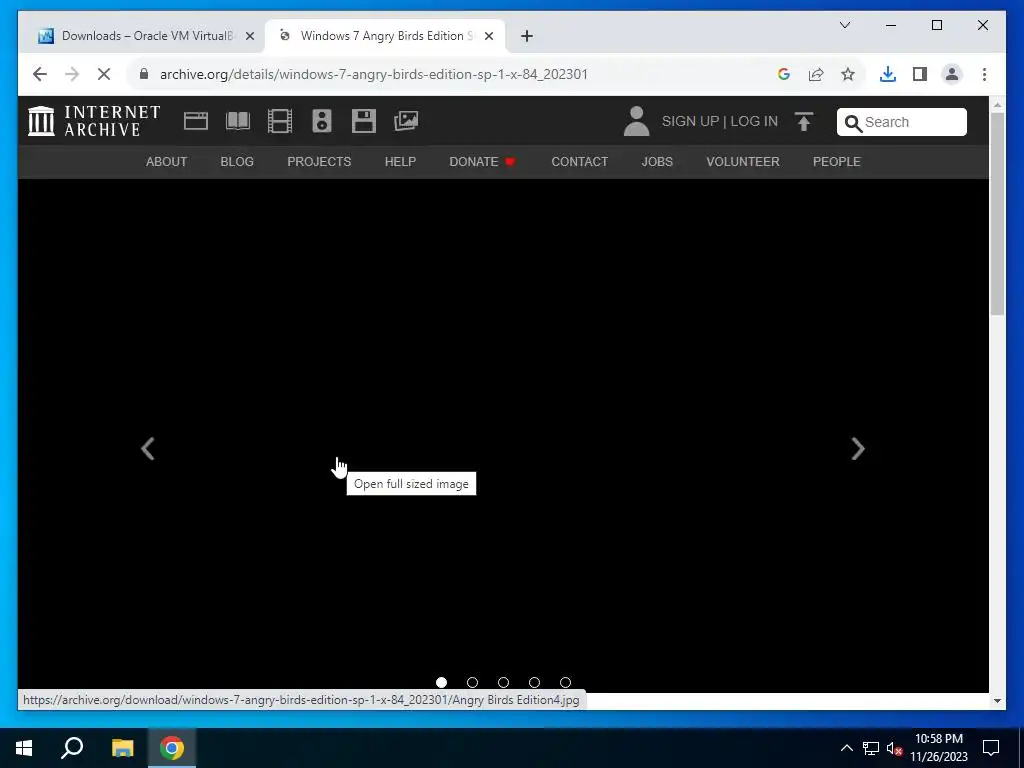Open the Images media icon
The width and height of the screenshot is (1024, 768).
click(x=406, y=121)
